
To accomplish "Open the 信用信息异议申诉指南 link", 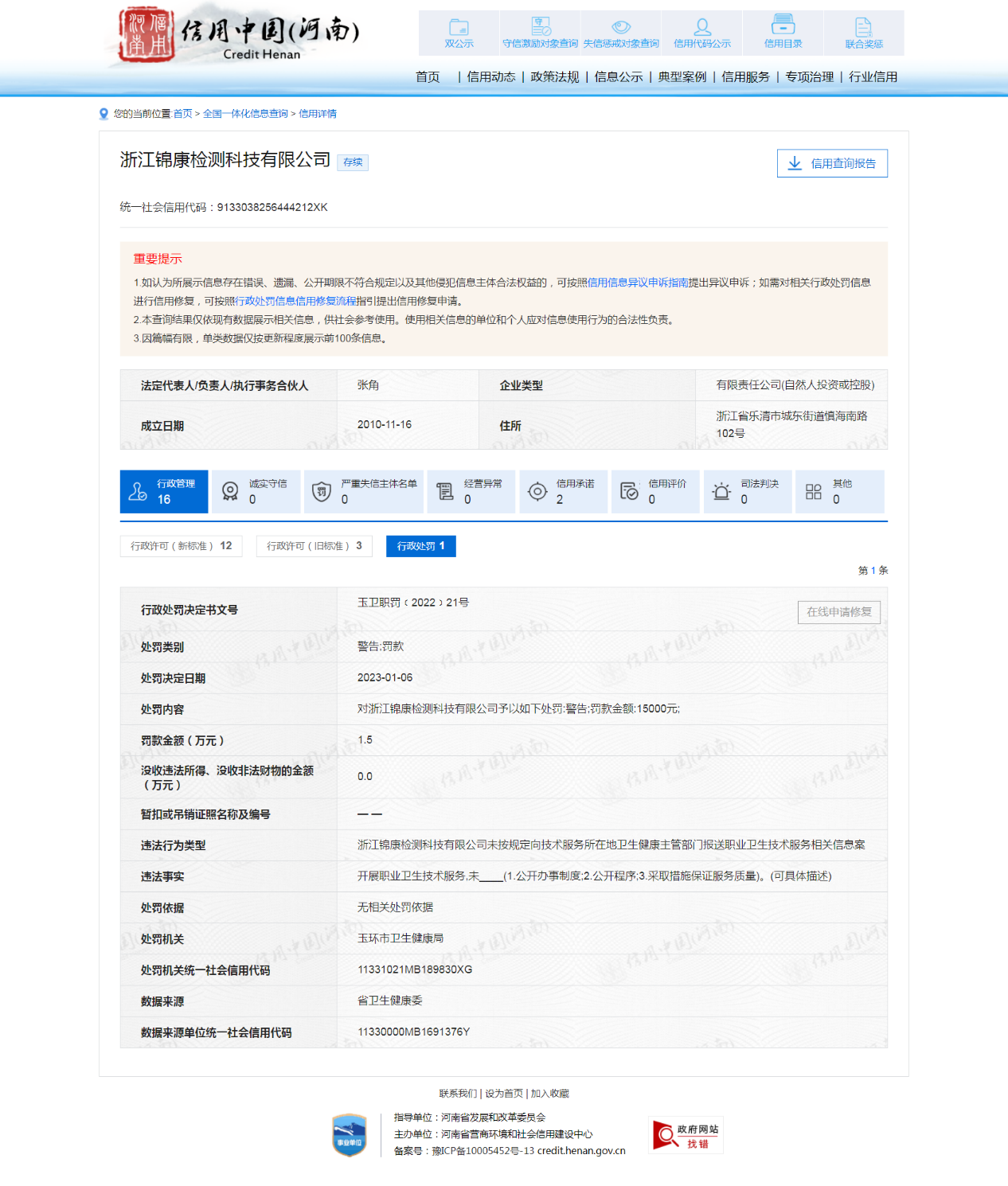I will click(637, 283).
